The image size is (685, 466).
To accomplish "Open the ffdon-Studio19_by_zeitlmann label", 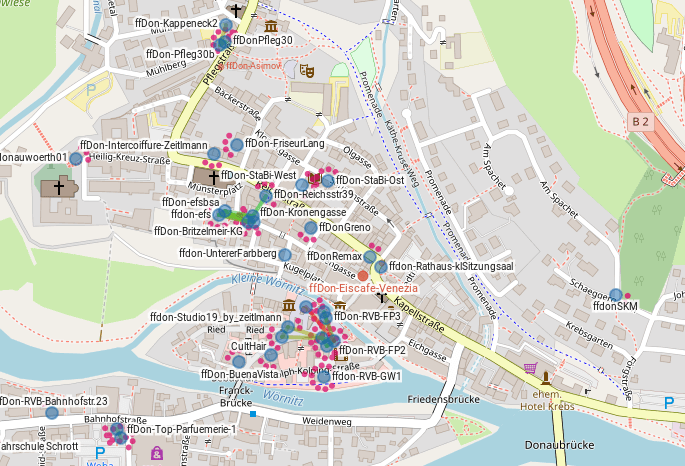I will (216, 317).
